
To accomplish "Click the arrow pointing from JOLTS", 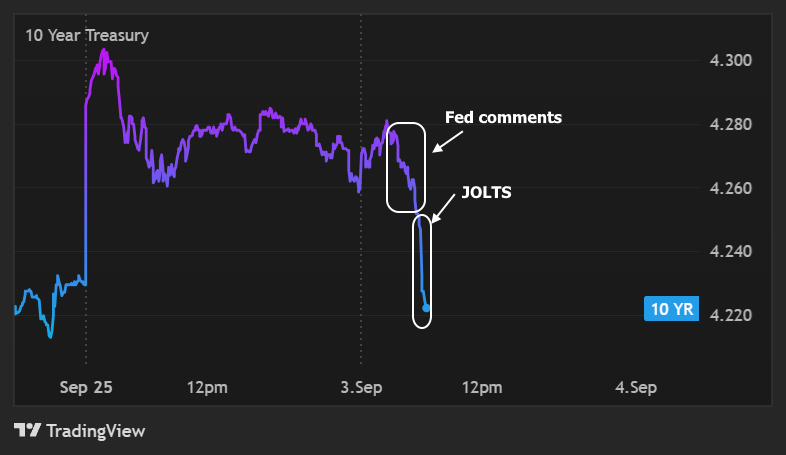I will (x=443, y=208).
